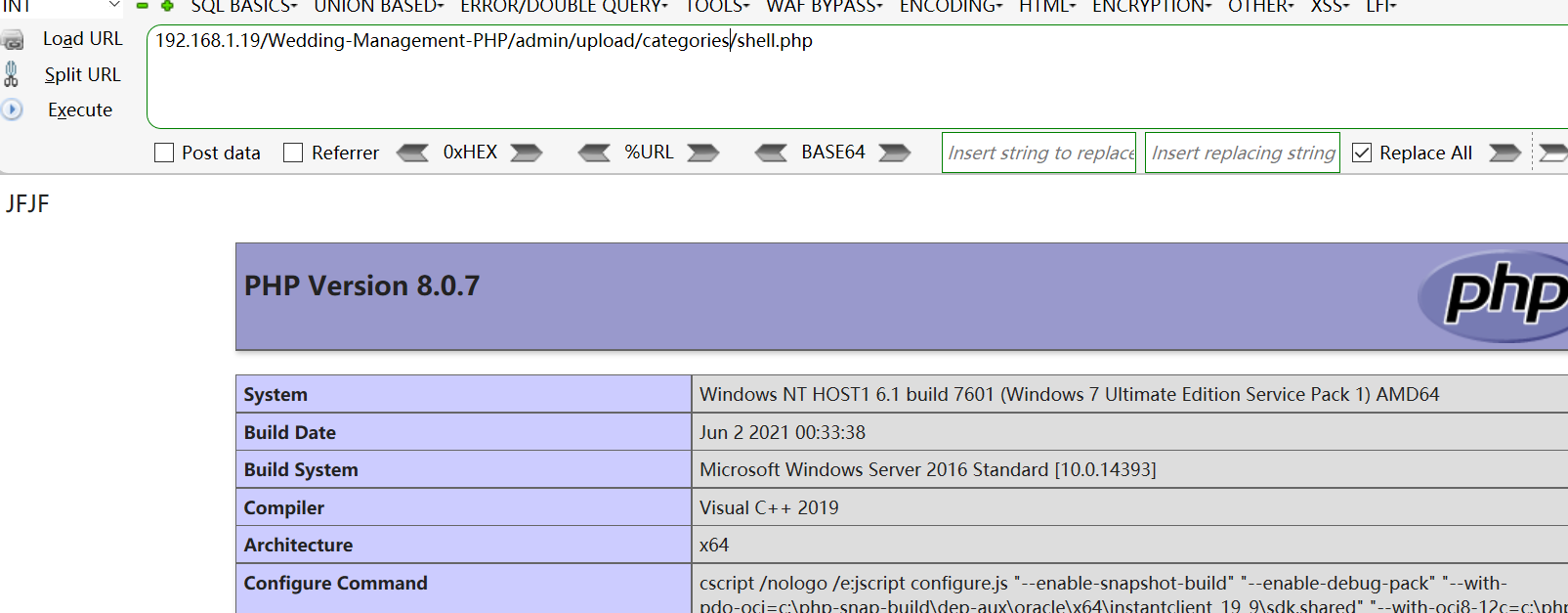Image resolution: width=1568 pixels, height=613 pixels.
Task: Click the Windows NT HOST1 system value
Action: tap(1070, 394)
